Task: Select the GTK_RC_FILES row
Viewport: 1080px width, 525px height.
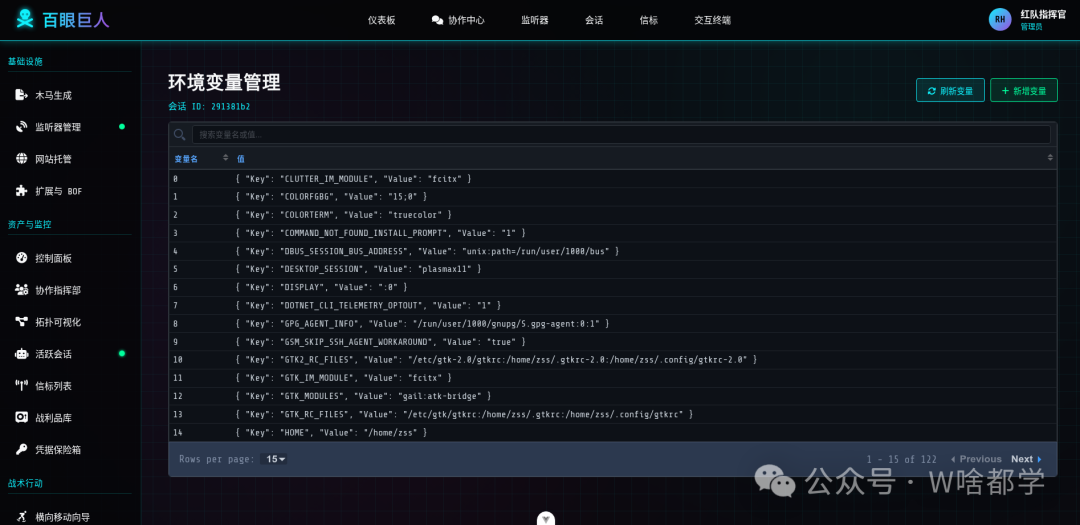Action: (x=613, y=414)
